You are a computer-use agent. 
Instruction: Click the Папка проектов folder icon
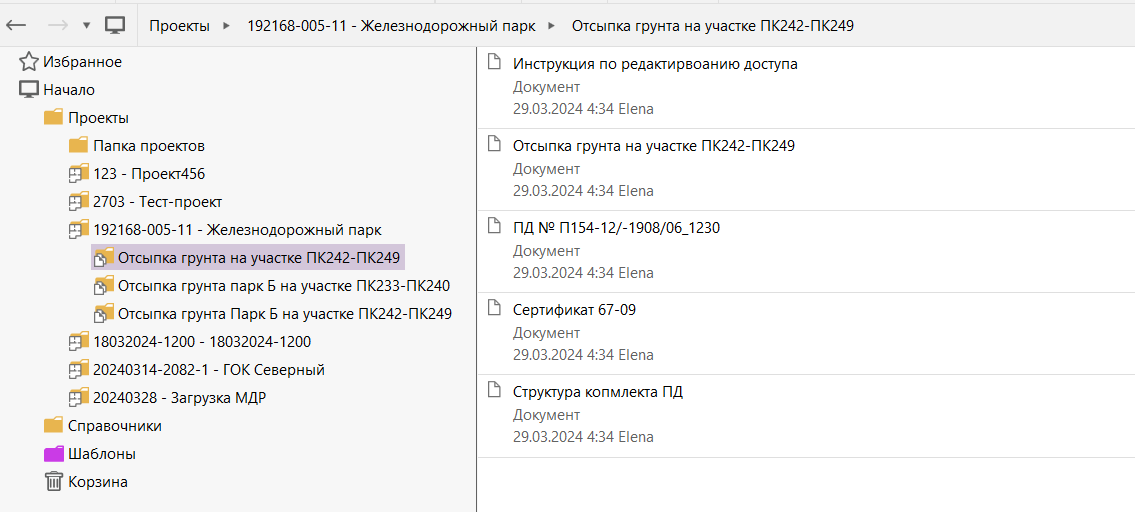point(78,146)
